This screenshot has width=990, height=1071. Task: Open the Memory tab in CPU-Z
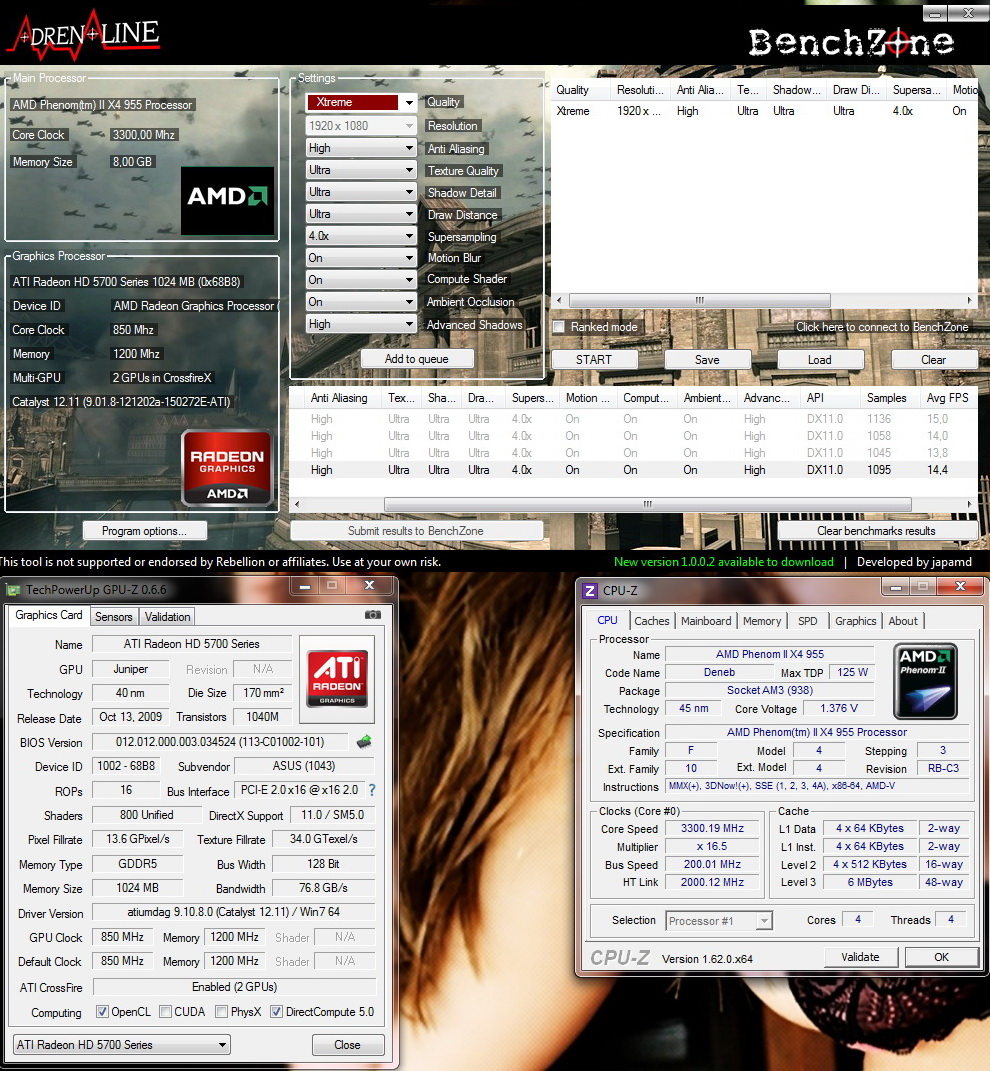click(x=762, y=621)
